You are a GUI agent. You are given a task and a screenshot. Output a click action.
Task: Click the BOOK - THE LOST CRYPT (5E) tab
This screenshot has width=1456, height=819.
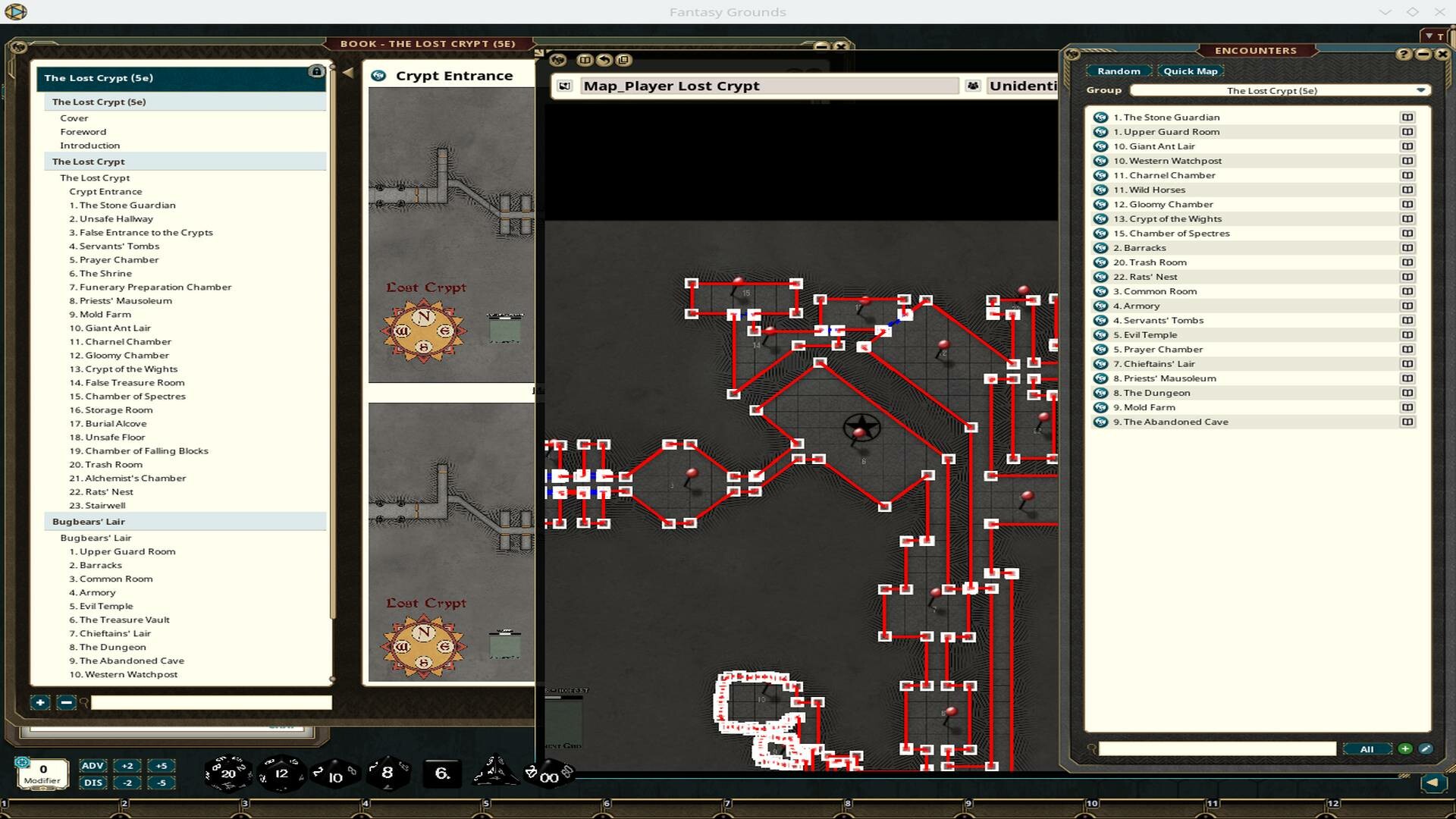(x=429, y=43)
